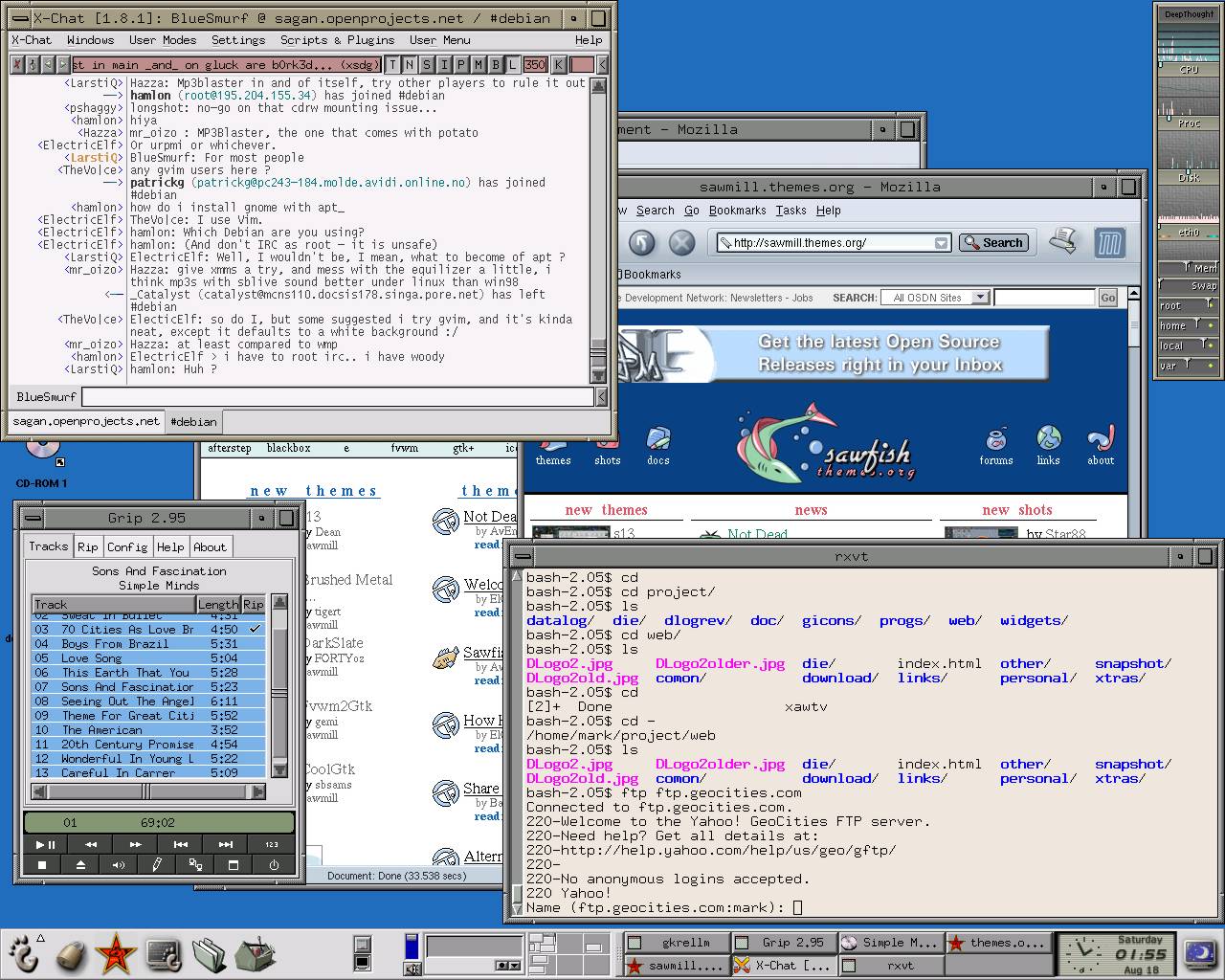
Task: Click the pencil disc editor icon in Grip
Action: [158, 864]
